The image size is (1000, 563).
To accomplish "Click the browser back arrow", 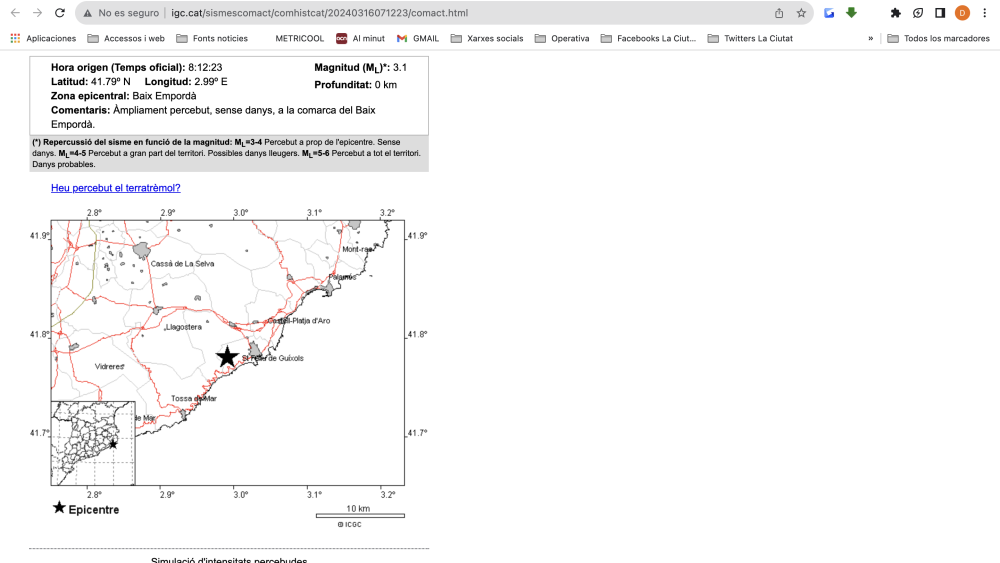I will click(x=14, y=13).
